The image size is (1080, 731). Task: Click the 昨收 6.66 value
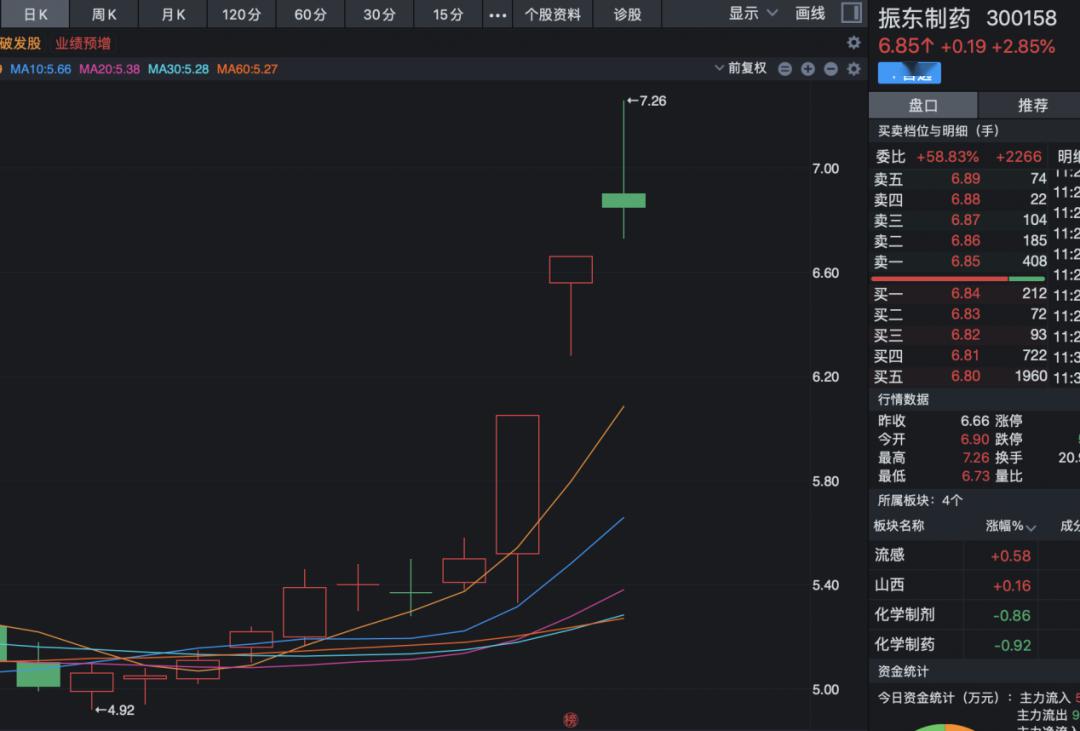(975, 421)
